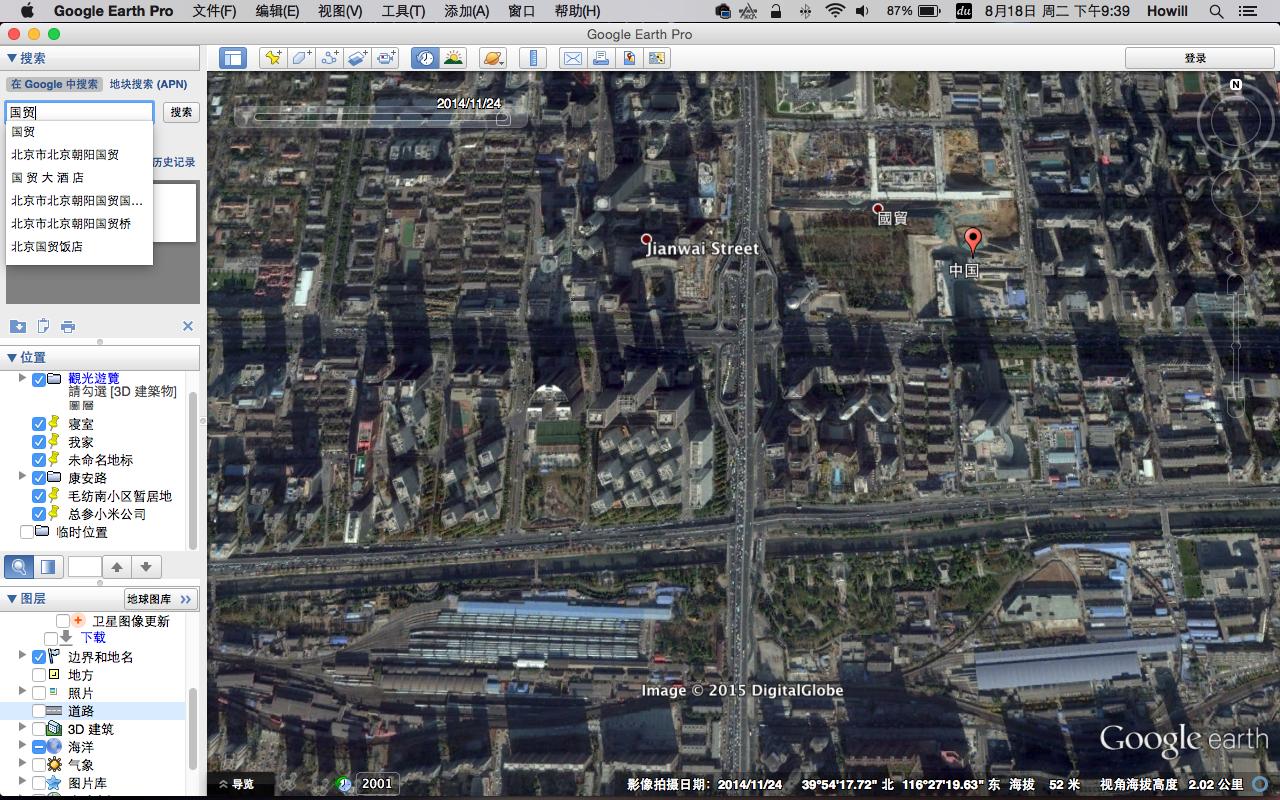Select the Add Polygon tool

pos(300,57)
